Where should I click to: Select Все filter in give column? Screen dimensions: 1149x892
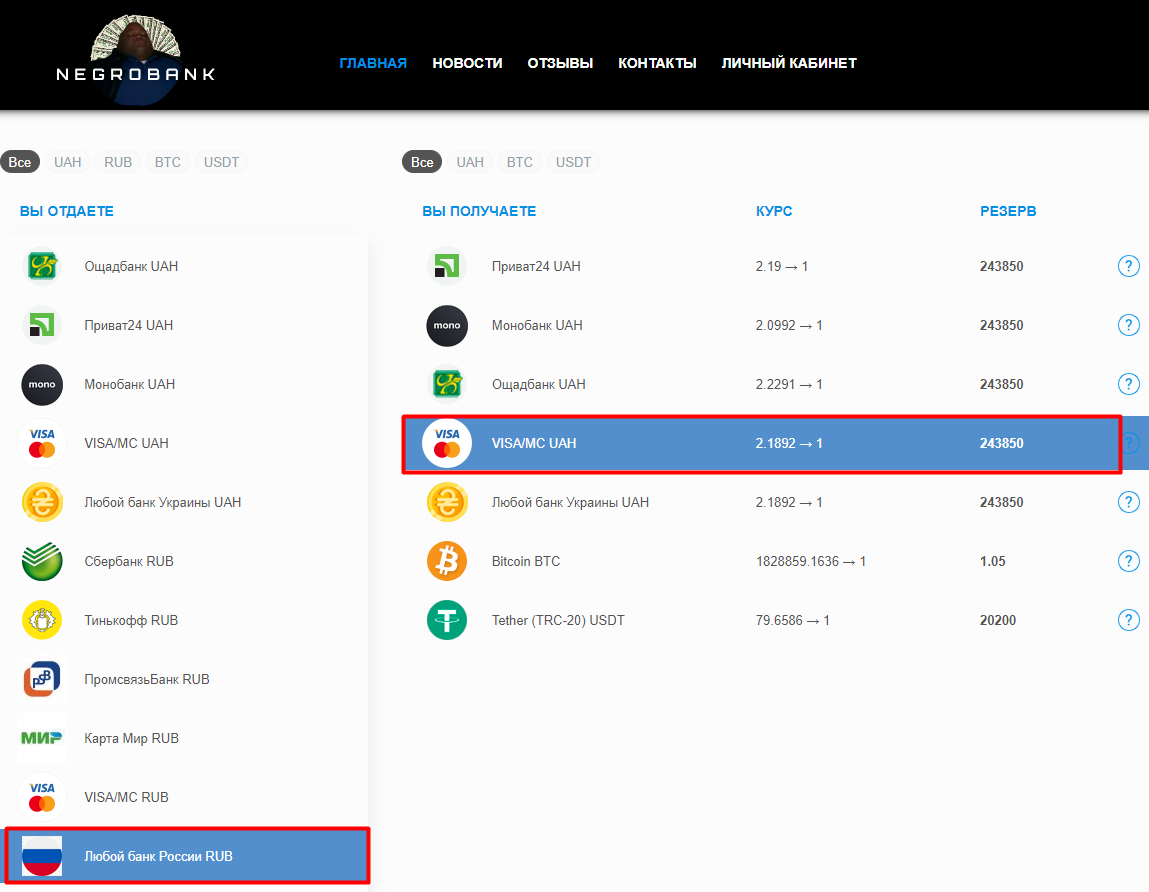point(20,162)
